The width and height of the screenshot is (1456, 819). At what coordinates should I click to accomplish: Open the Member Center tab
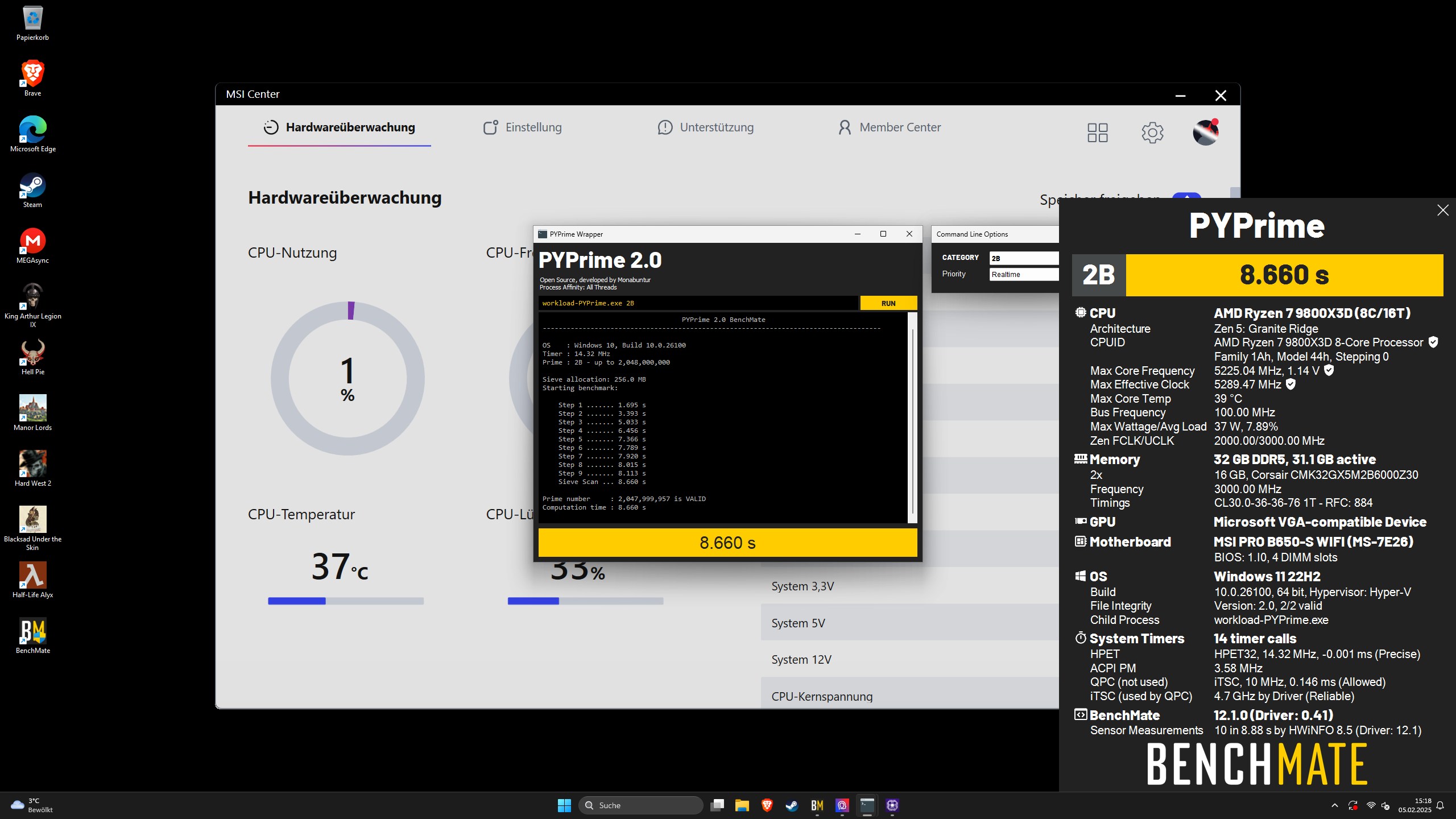pyautogui.click(x=890, y=127)
